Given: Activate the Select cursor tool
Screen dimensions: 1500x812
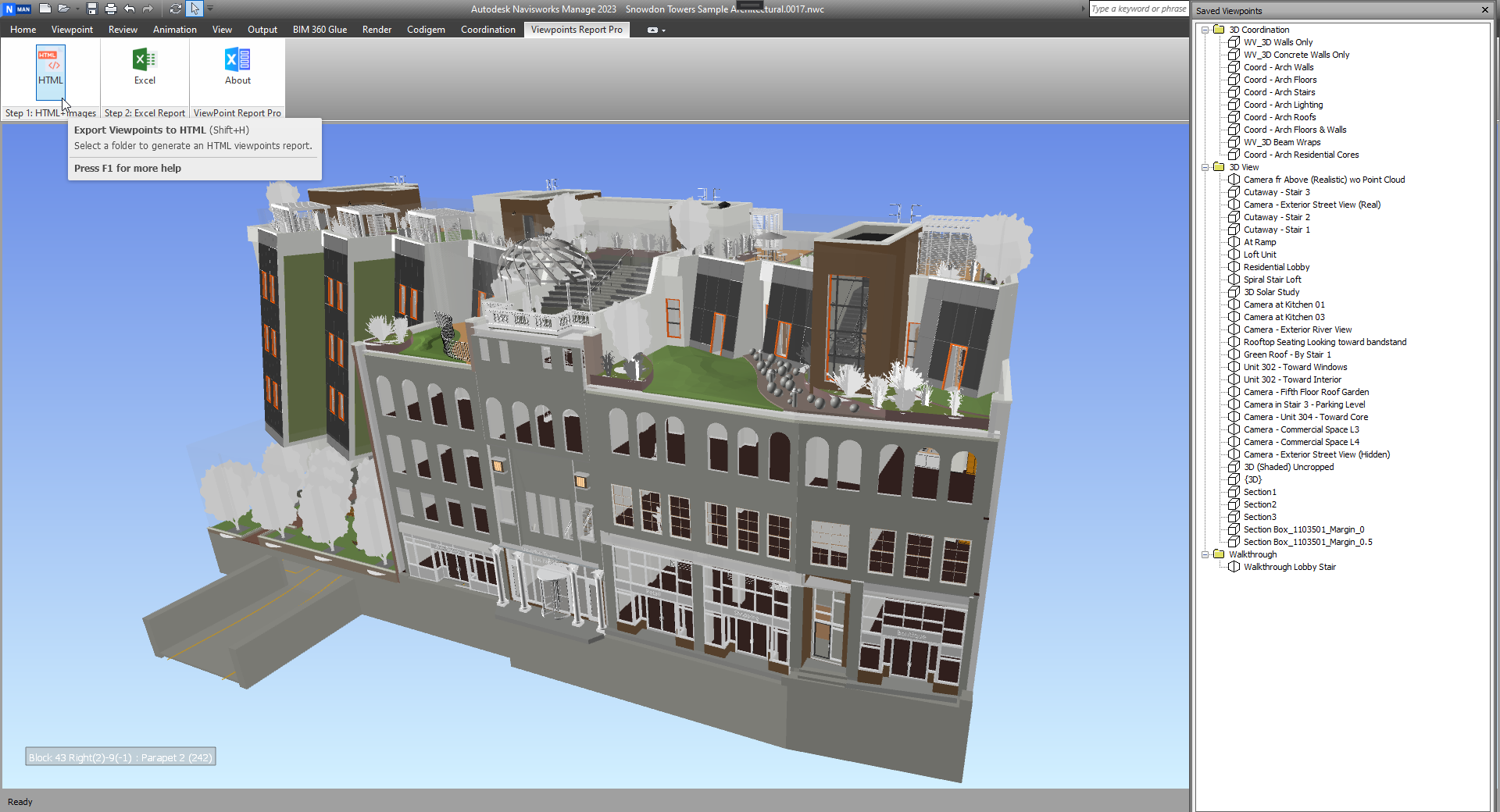Looking at the screenshot, I should 195,9.
